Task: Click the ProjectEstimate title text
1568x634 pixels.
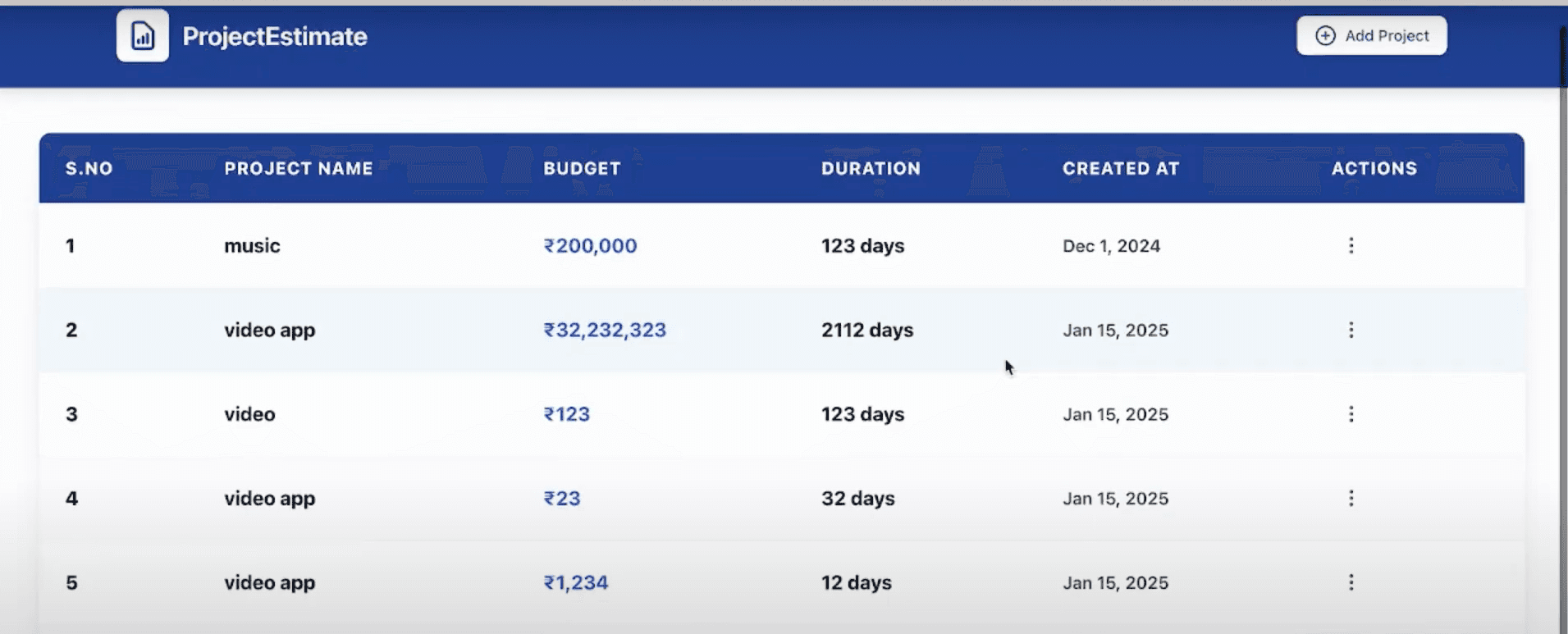Action: [x=275, y=36]
